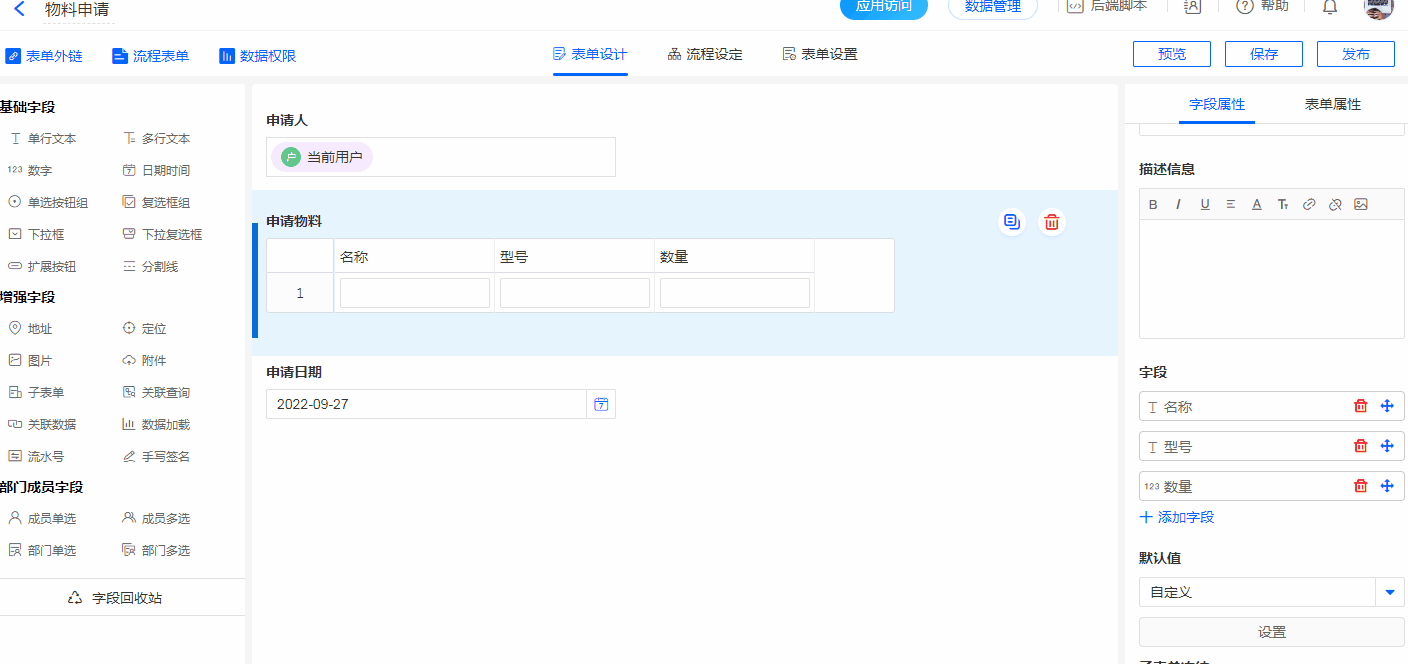Delete the selected 申请物料 field
The width and height of the screenshot is (1408, 664).
click(1051, 222)
